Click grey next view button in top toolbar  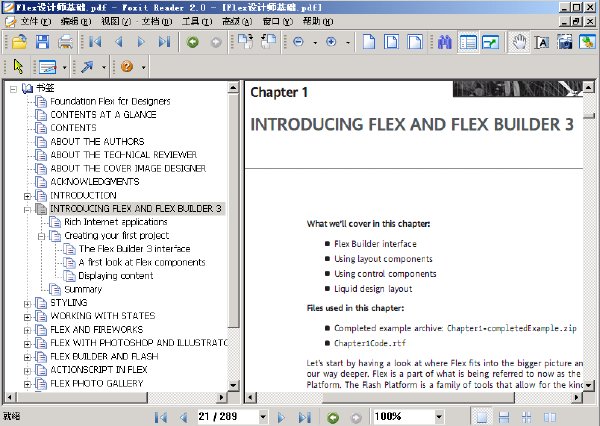pos(216,42)
